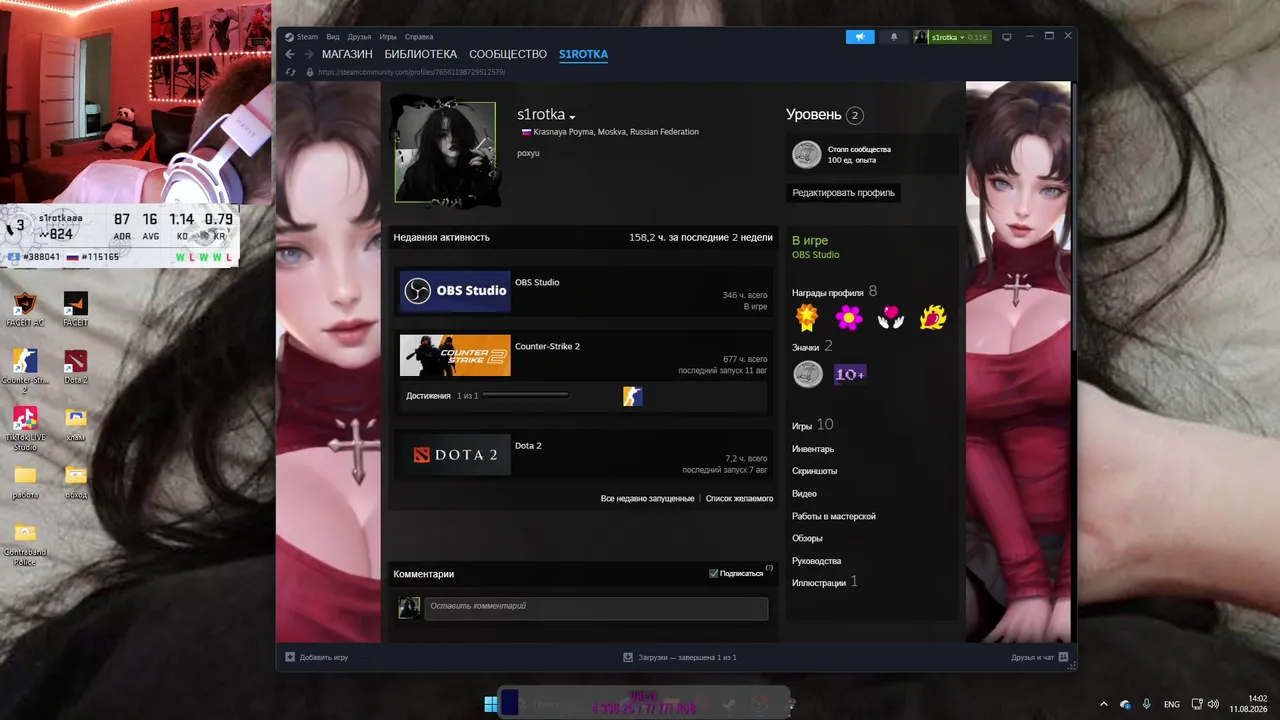Click the pink flower profile award
Image resolution: width=1280 pixels, height=720 pixels.
coord(849,318)
